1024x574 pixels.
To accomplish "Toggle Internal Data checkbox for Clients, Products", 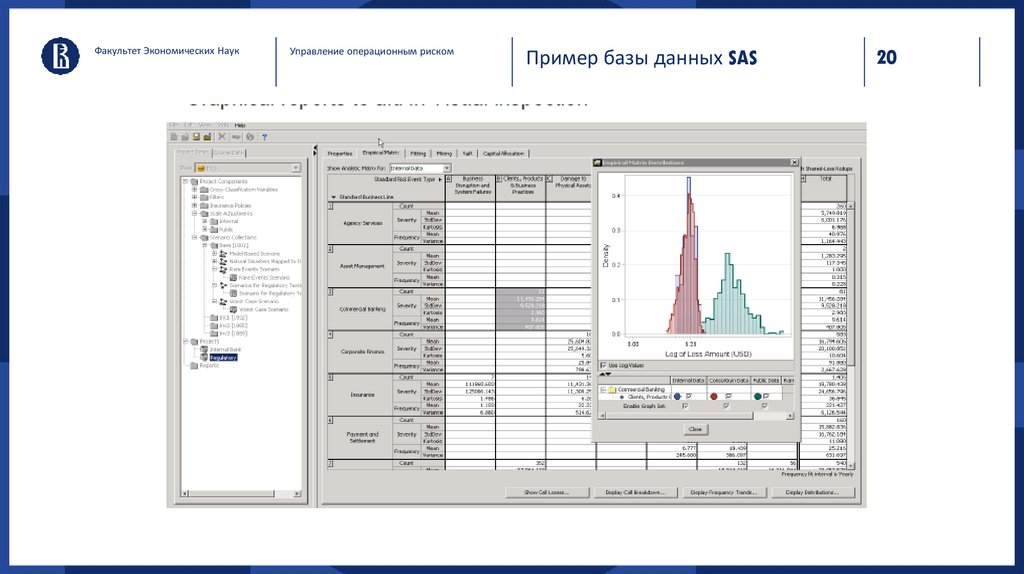I will click(688, 396).
